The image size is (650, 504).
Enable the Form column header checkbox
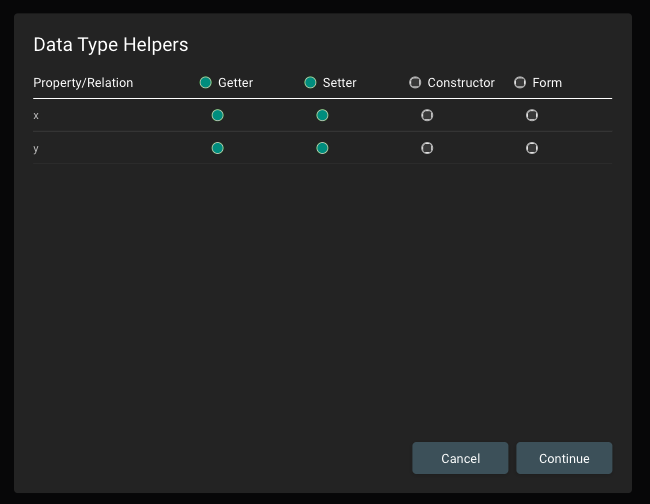(520, 83)
